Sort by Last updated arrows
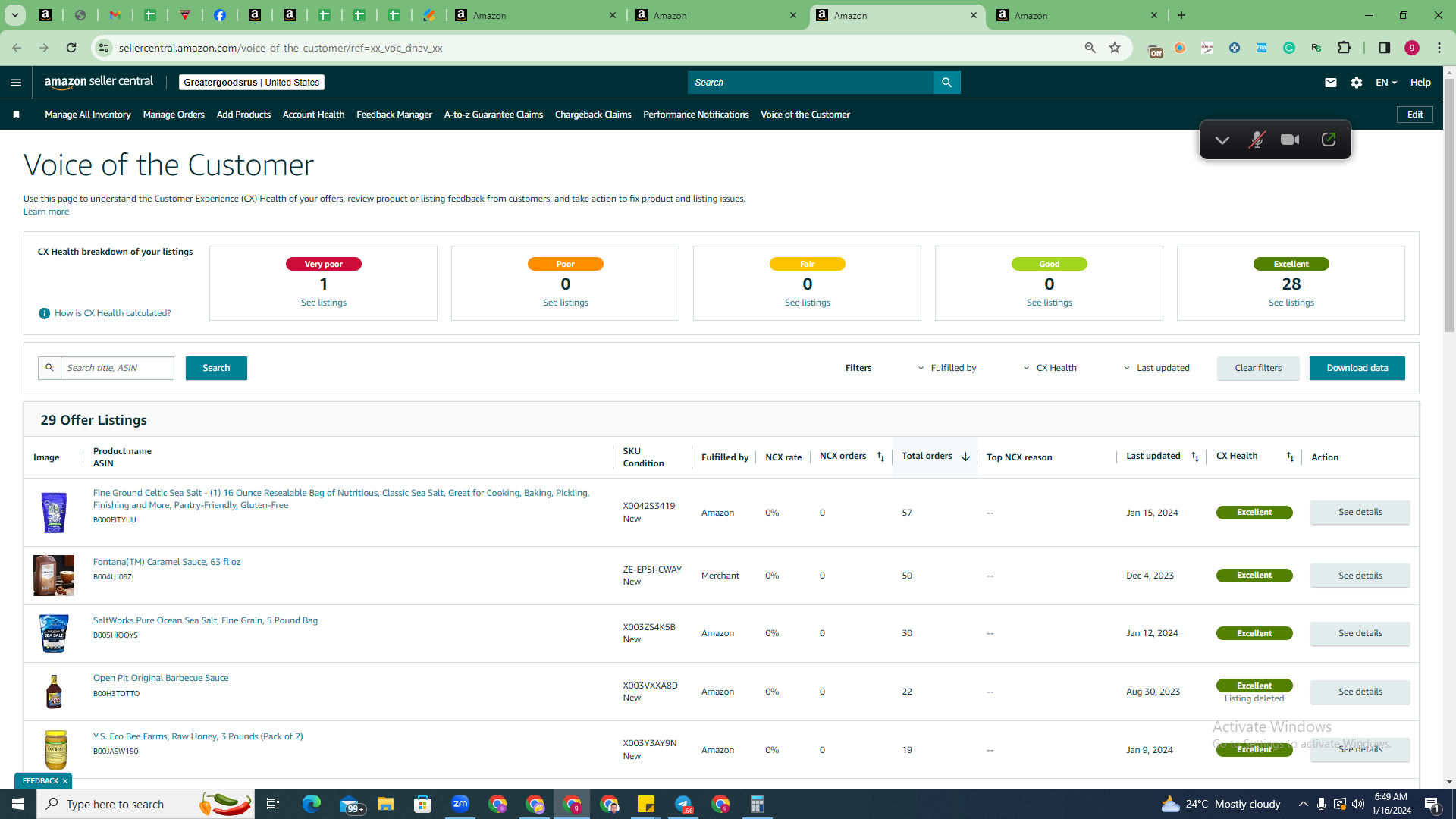 coord(1195,457)
